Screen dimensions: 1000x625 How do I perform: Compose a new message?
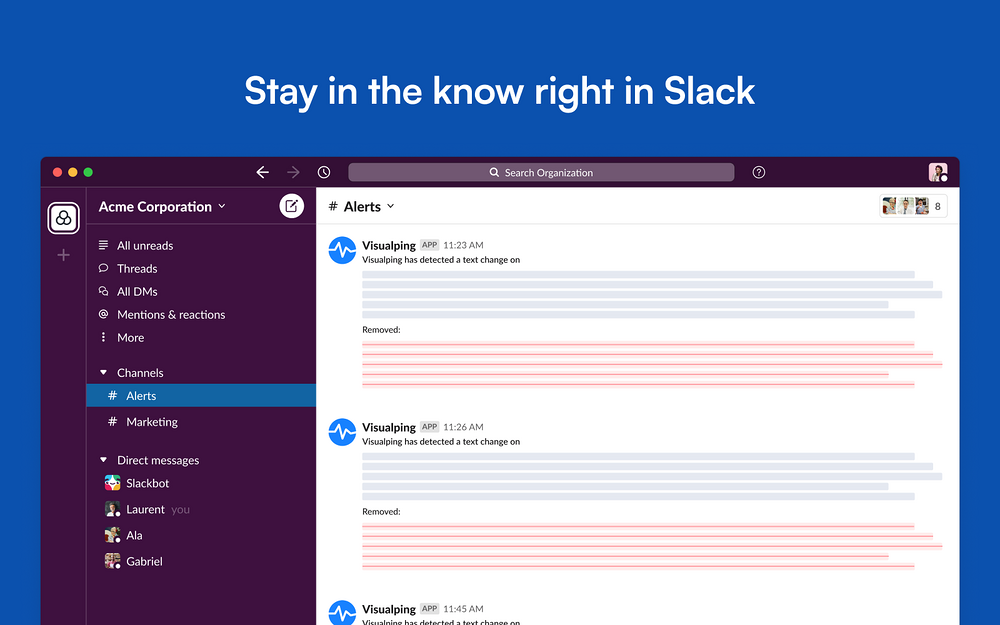coord(291,206)
